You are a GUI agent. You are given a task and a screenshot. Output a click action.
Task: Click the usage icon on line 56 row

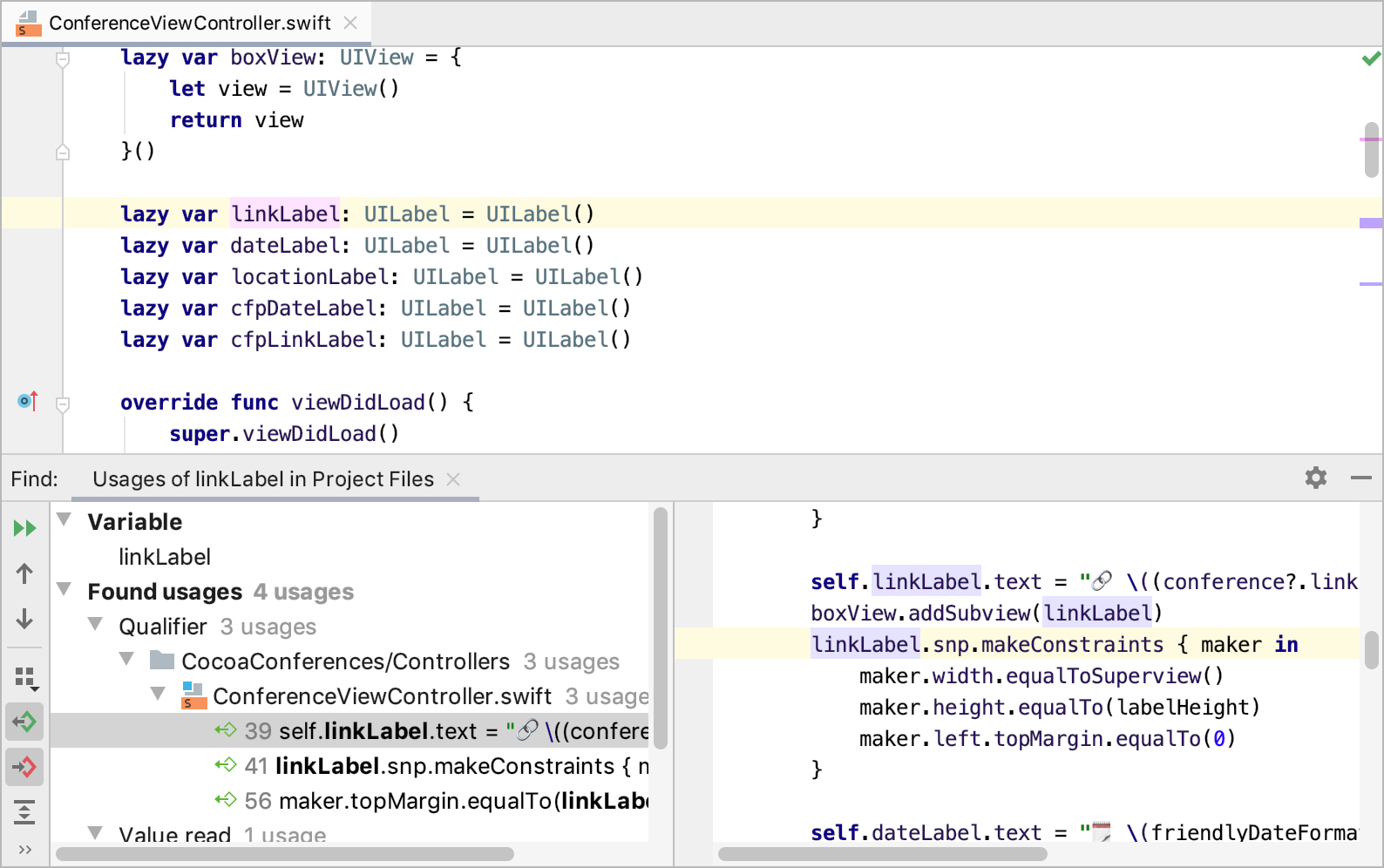point(226,800)
